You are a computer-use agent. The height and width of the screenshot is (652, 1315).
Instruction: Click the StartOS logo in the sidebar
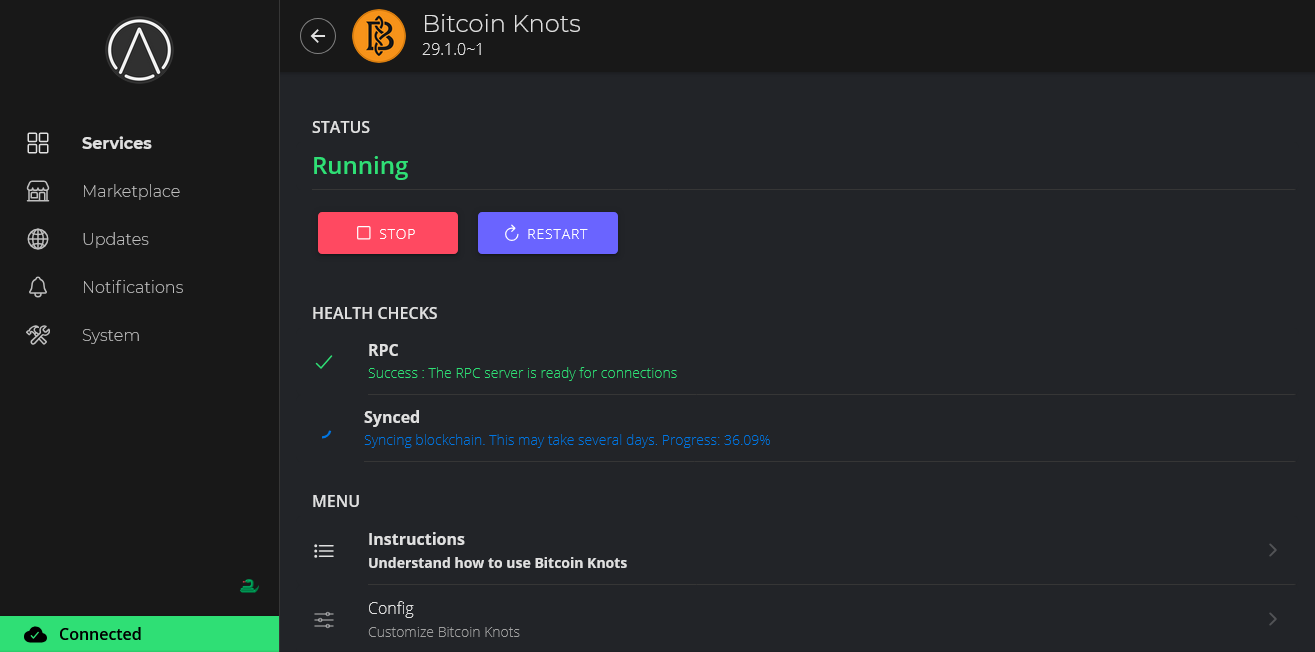140,50
